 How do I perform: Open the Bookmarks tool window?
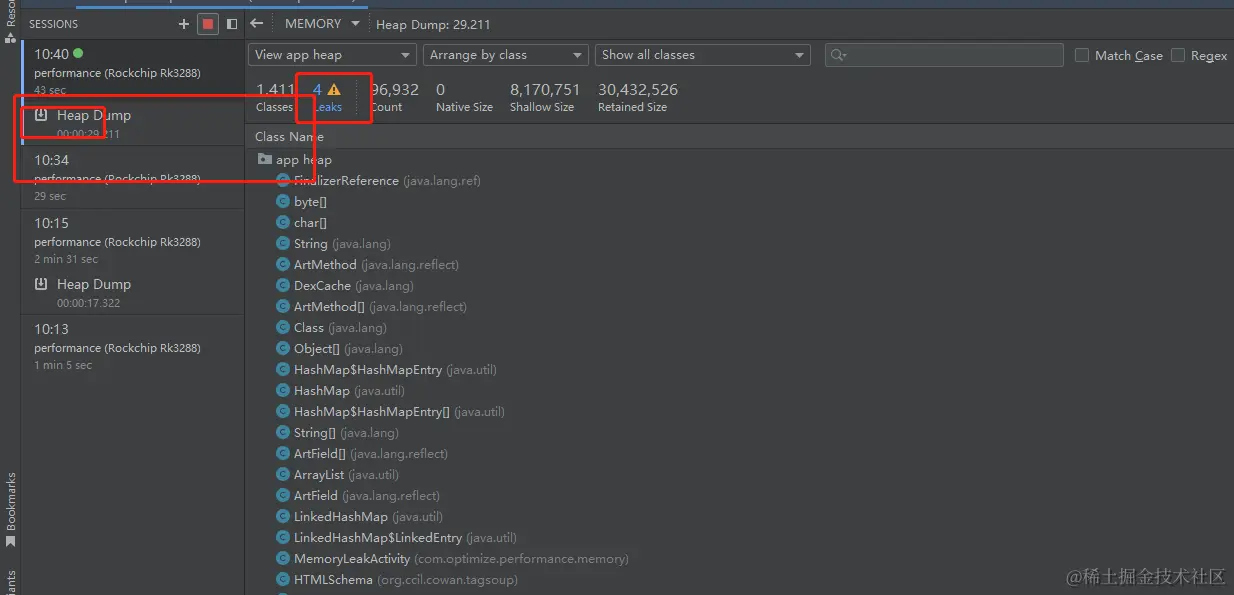coord(11,510)
